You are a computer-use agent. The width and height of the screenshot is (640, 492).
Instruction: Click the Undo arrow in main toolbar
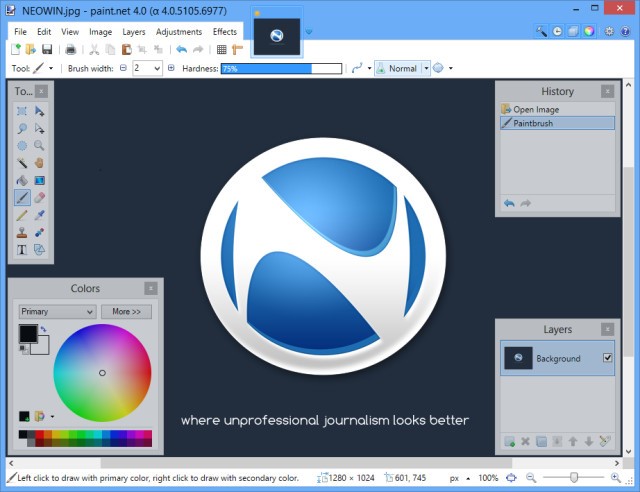click(x=182, y=49)
